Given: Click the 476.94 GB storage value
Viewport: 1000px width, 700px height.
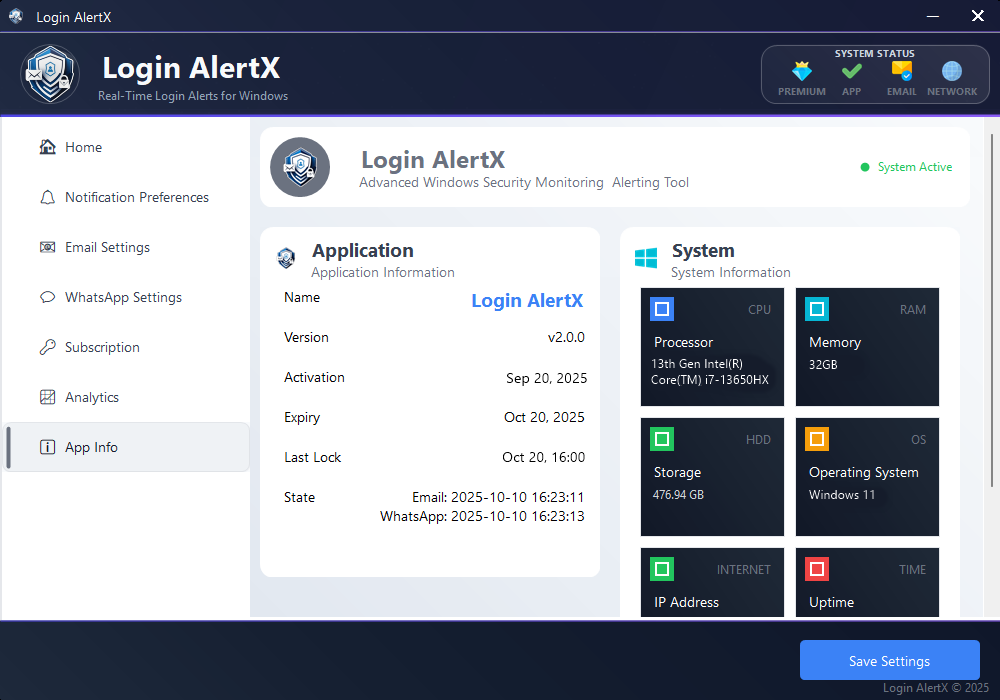Looking at the screenshot, I should (678, 495).
